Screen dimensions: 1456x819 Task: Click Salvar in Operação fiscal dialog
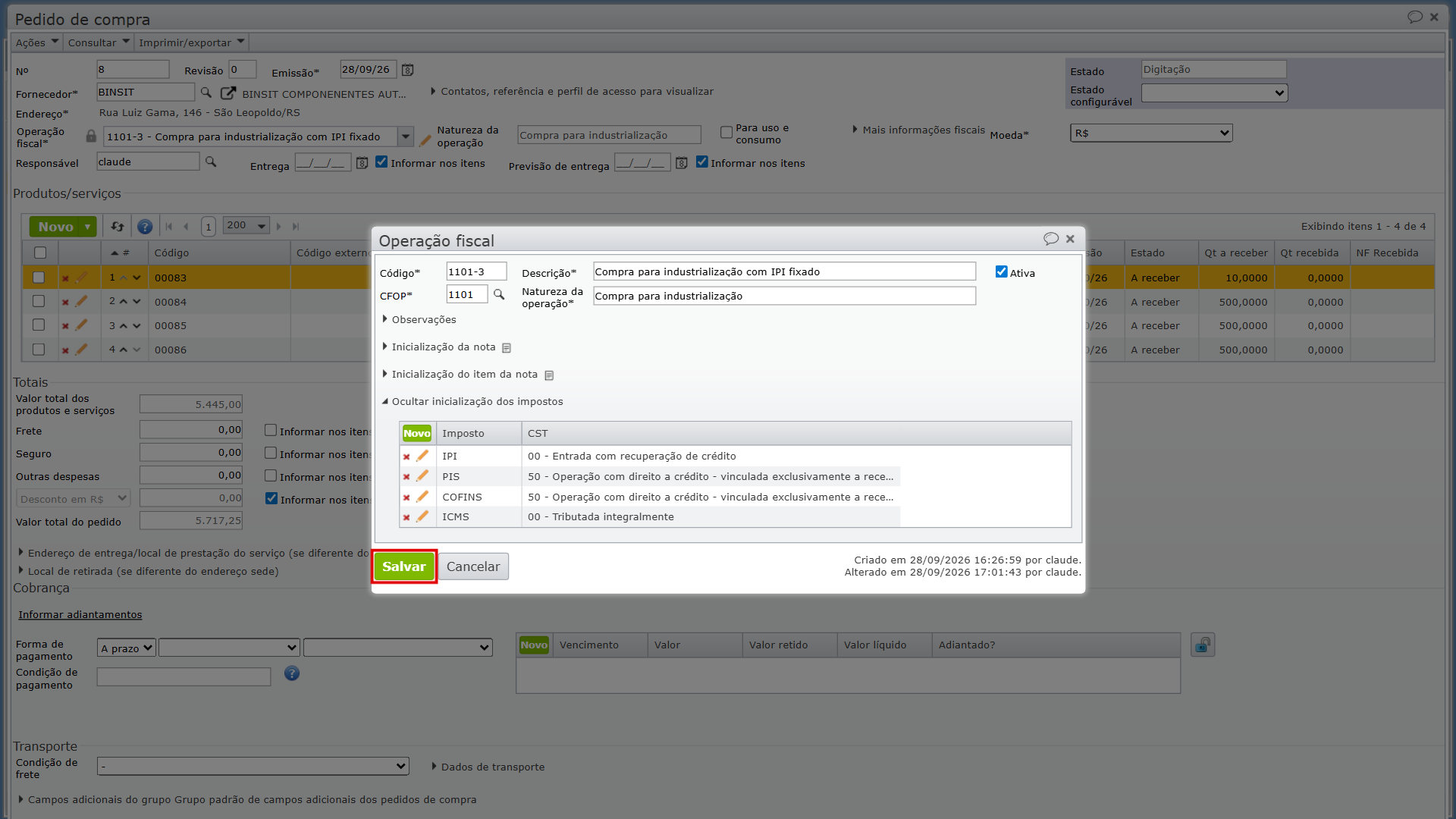[x=404, y=566]
